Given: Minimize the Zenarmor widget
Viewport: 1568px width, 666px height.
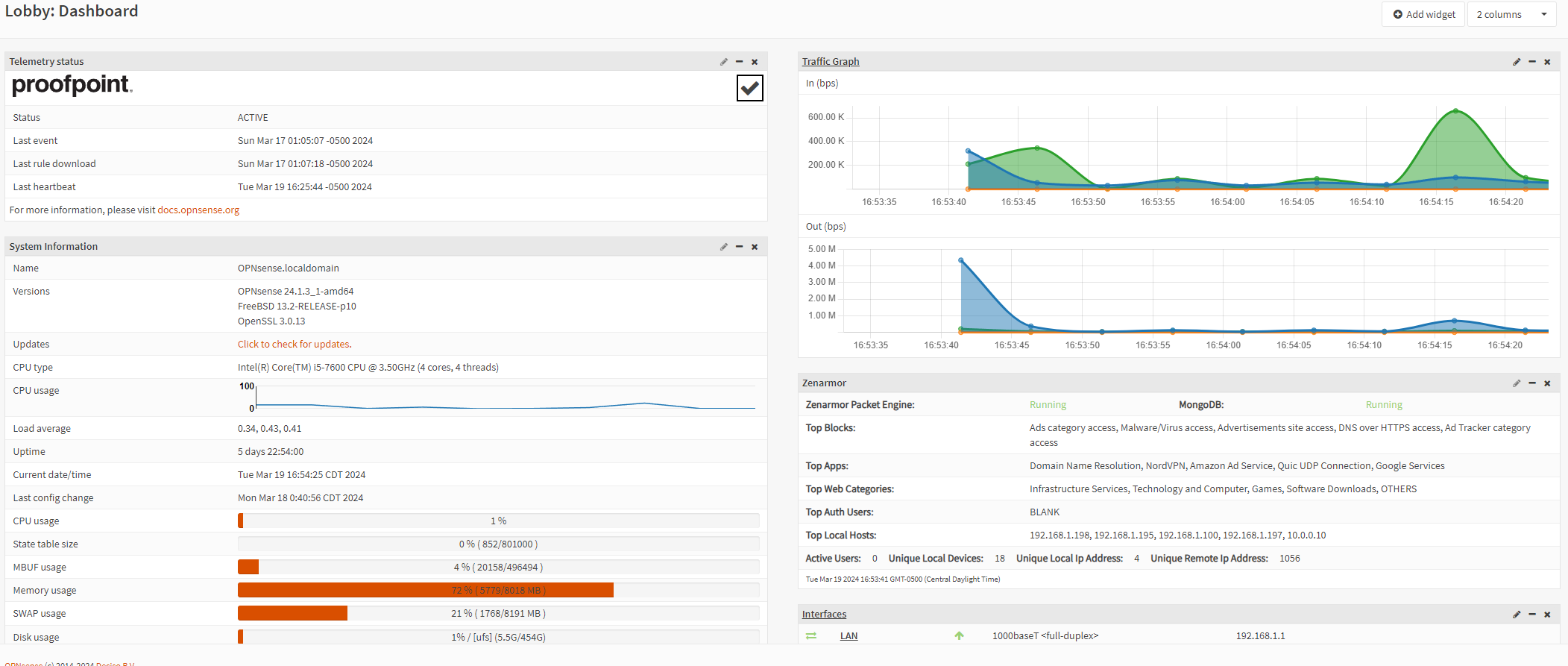Looking at the screenshot, I should pyautogui.click(x=1531, y=383).
